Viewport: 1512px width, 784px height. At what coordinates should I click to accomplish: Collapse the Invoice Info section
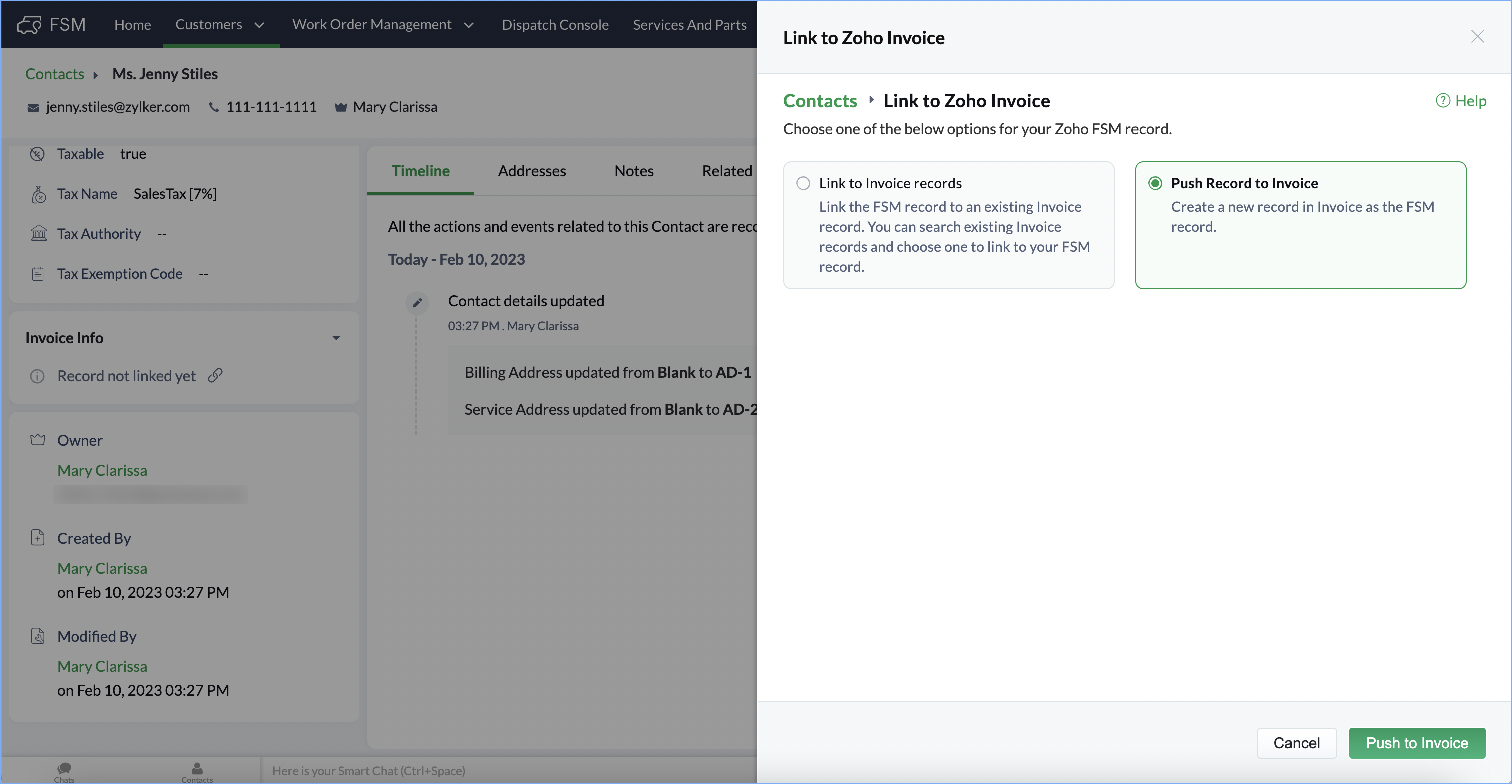pos(336,338)
